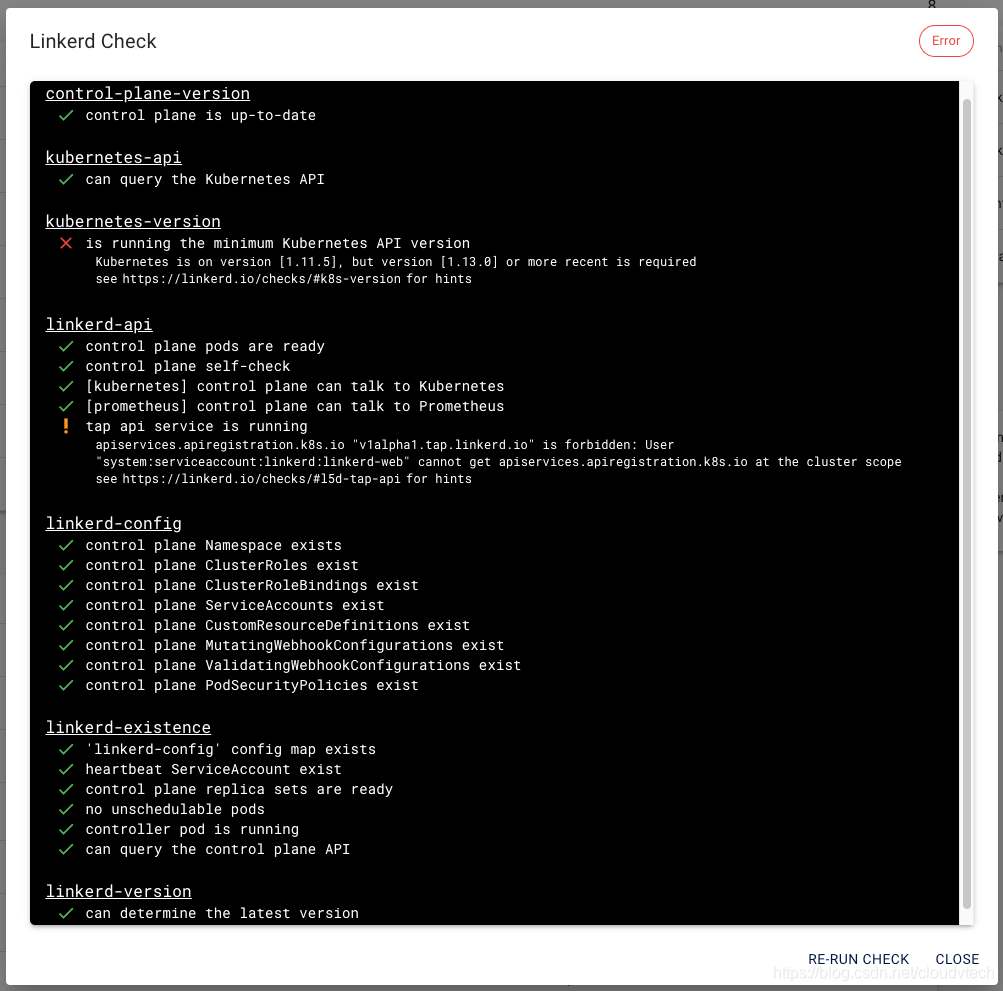Open the kubernetes-version heading link

click(133, 221)
